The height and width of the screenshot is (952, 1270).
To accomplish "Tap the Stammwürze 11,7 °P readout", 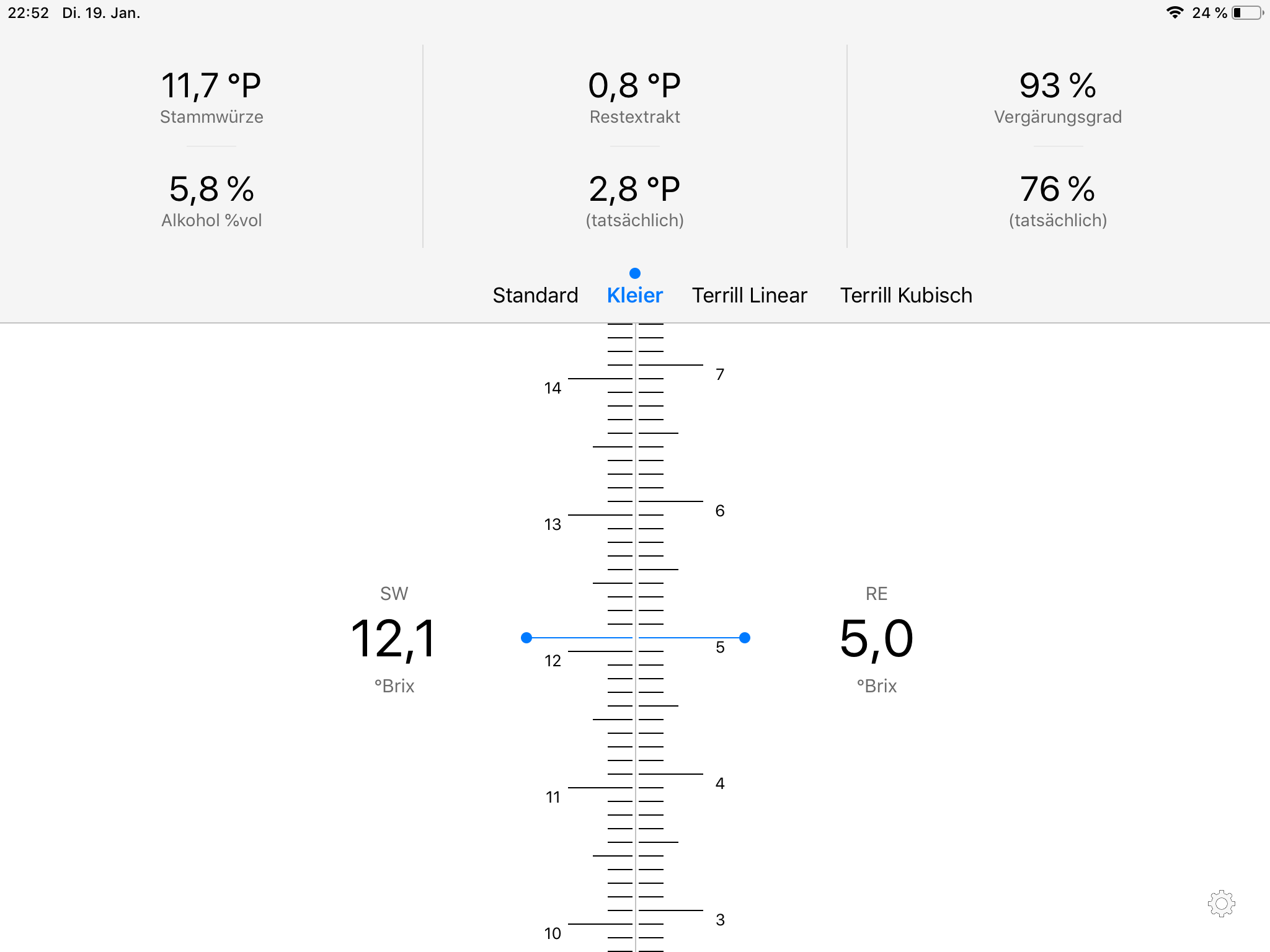I will click(211, 86).
